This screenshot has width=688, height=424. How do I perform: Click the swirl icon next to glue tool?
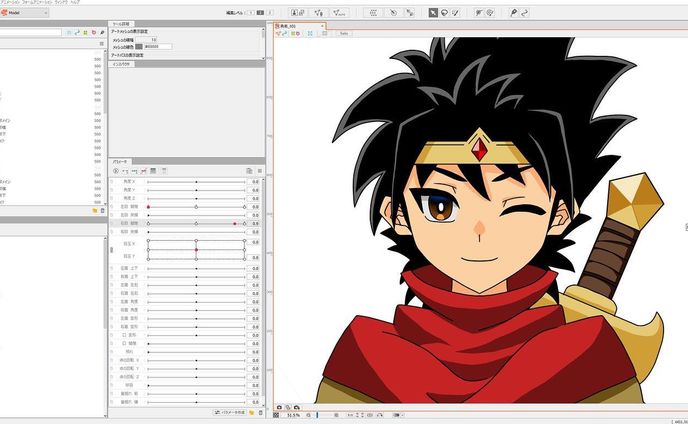point(490,13)
